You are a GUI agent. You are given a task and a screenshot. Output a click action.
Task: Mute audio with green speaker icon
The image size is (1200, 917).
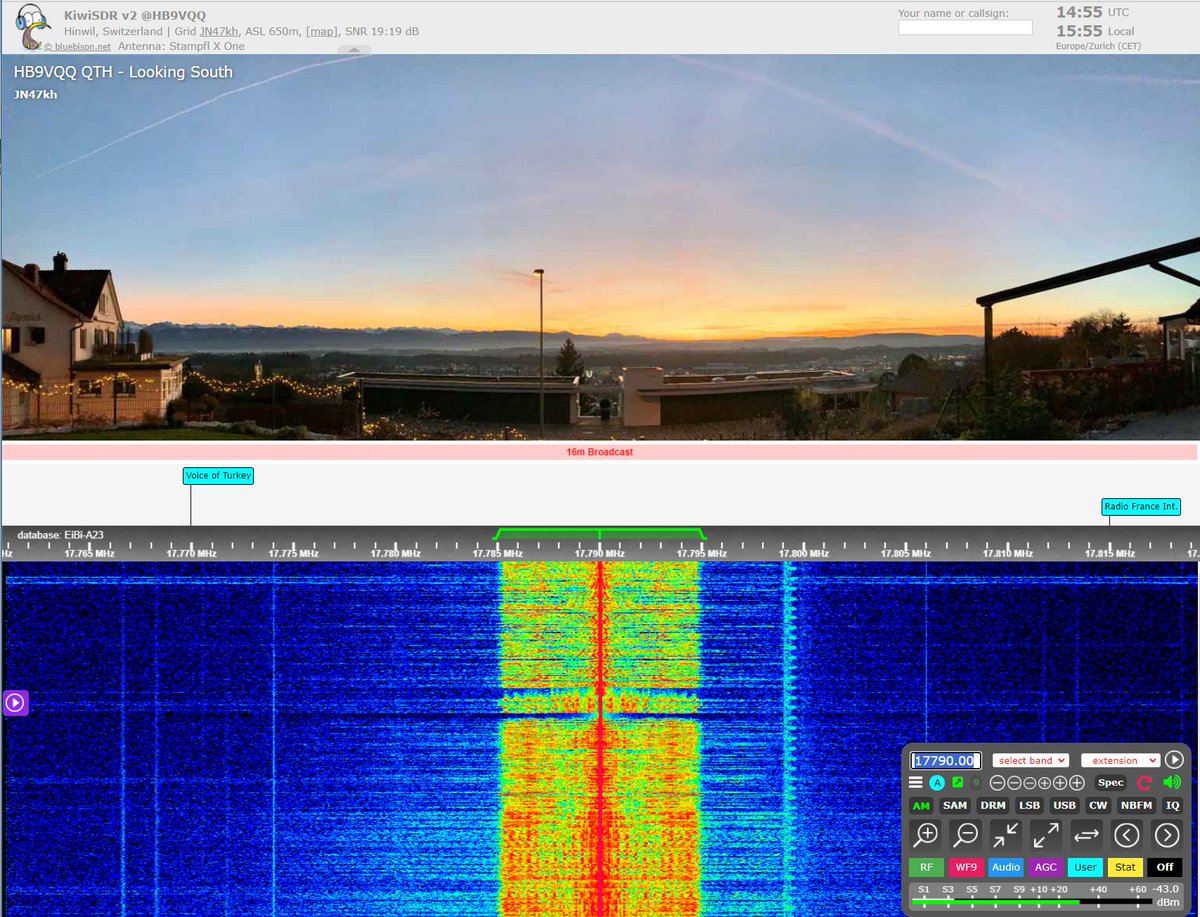tap(1171, 783)
